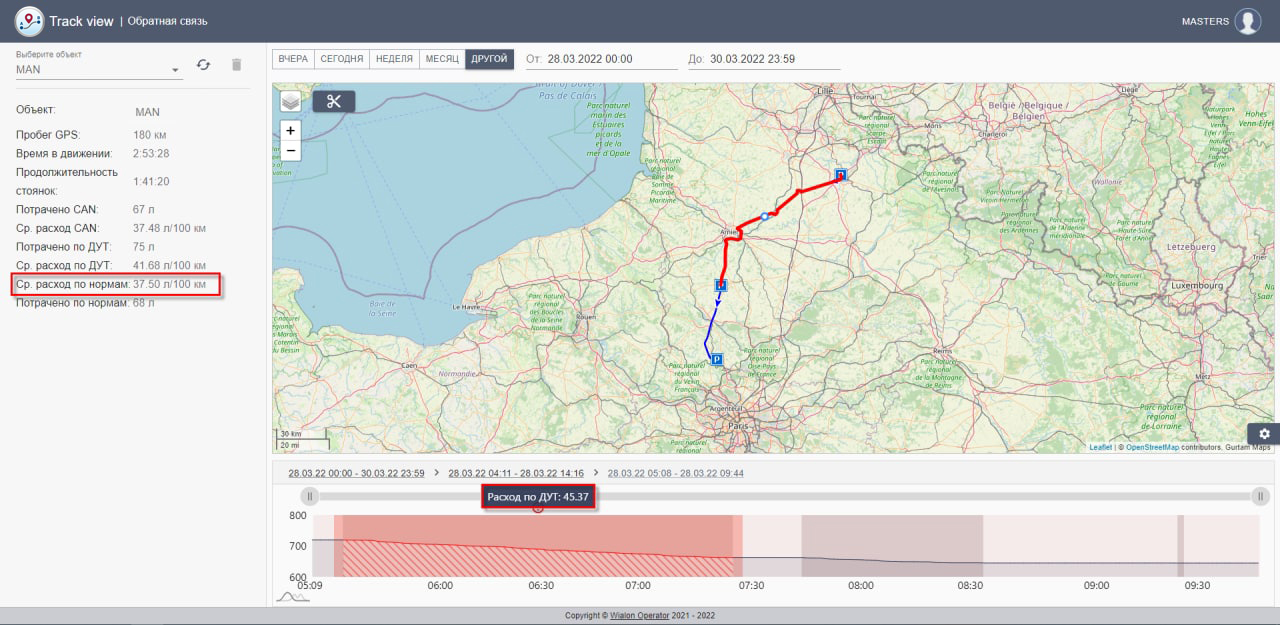
Task: Open the map layers selector
Action: 290,101
